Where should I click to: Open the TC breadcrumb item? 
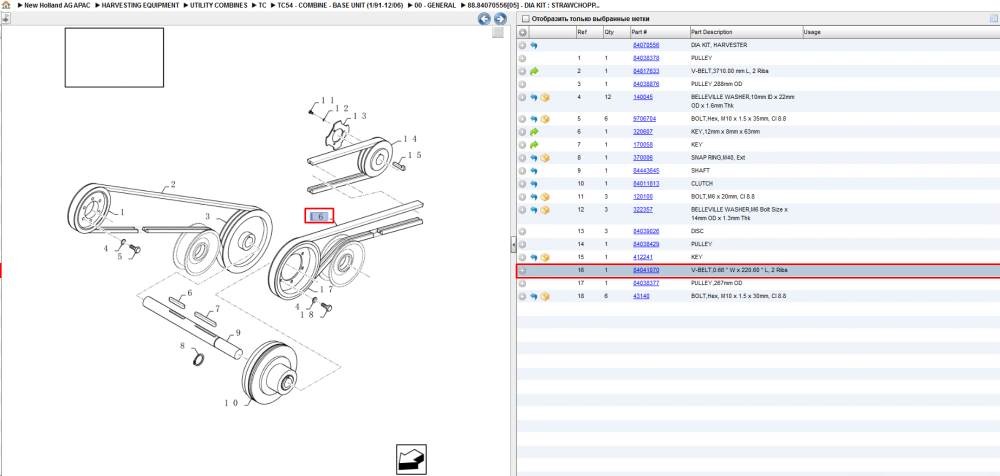262,5
